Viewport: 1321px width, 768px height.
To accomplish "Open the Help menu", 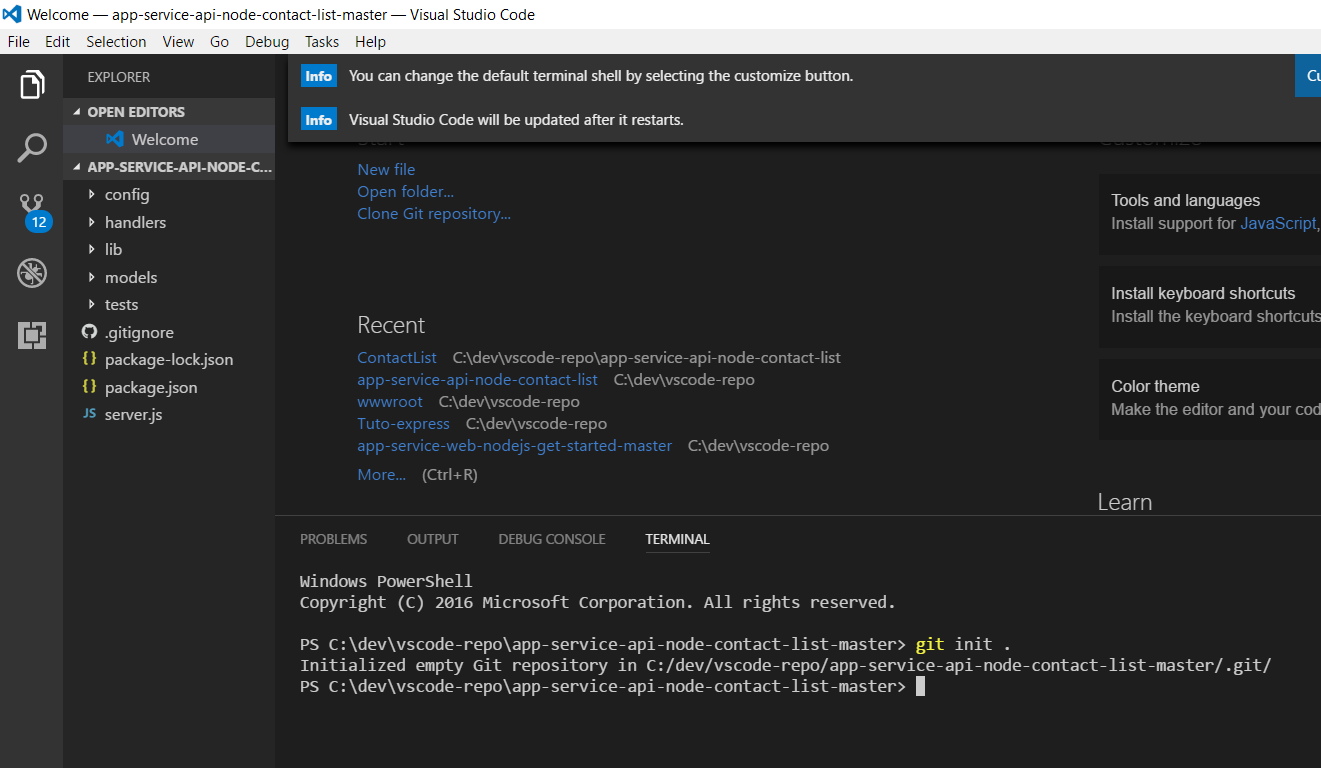I will coord(370,41).
